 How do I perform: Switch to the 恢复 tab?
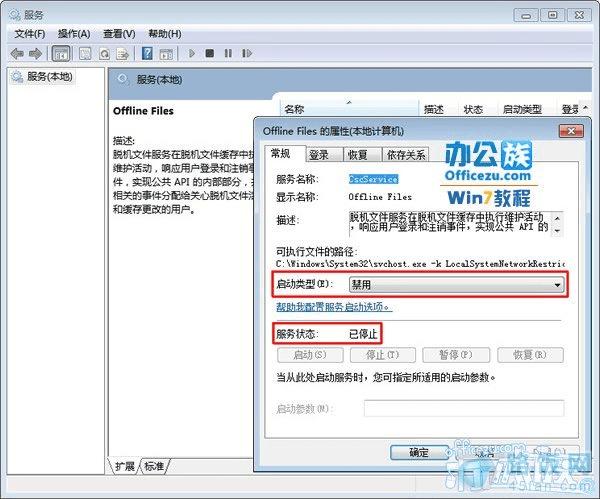click(362, 155)
